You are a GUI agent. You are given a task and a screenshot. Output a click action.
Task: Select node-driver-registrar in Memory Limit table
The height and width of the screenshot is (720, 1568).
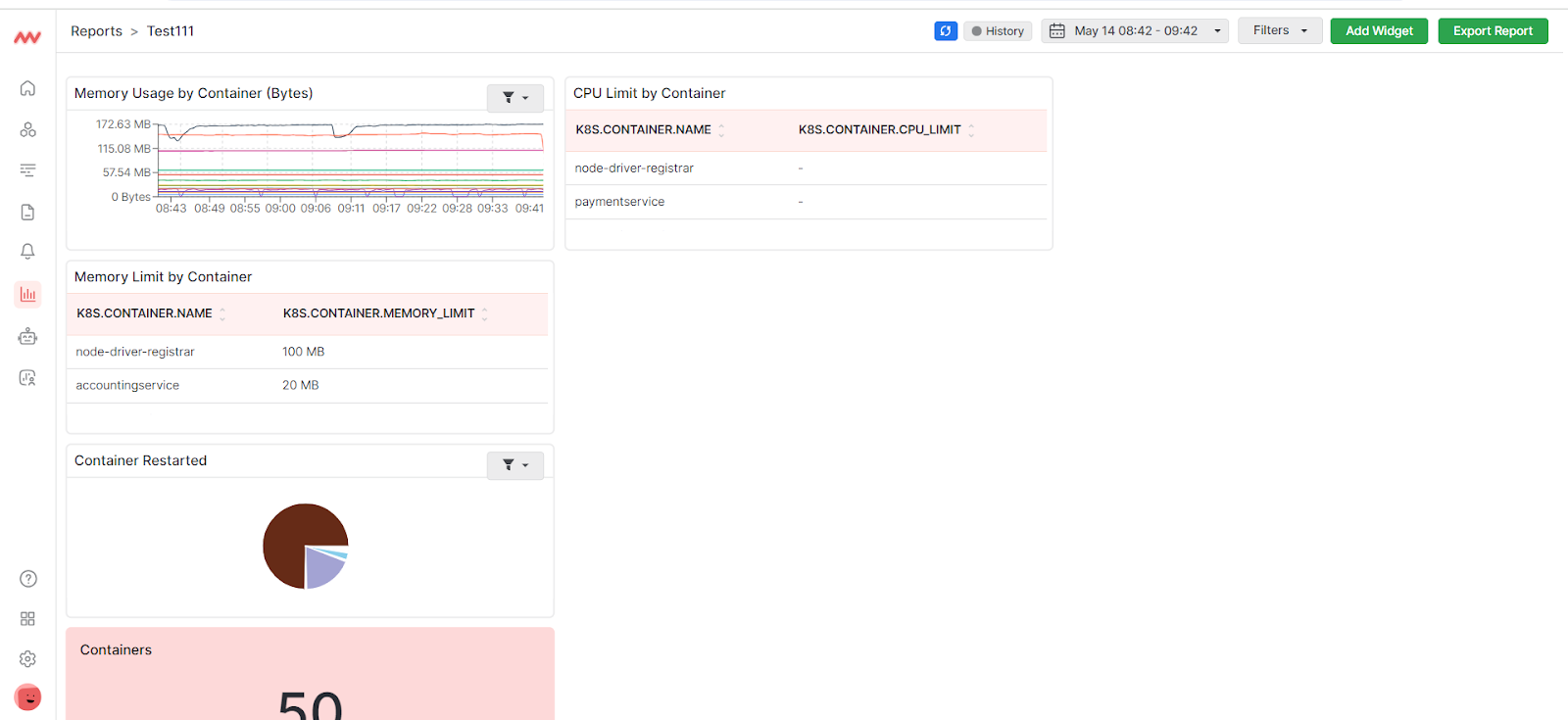[307, 352]
